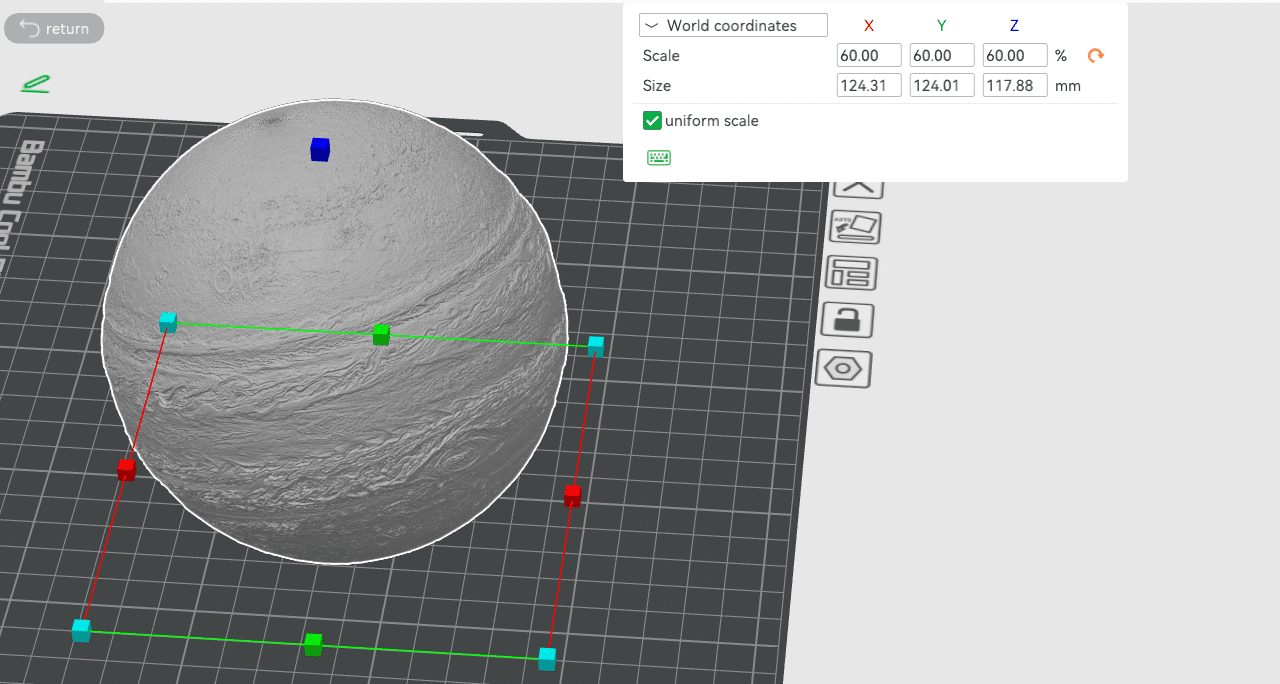Click the plate auto-orient icon
The image size is (1280, 684).
855,227
